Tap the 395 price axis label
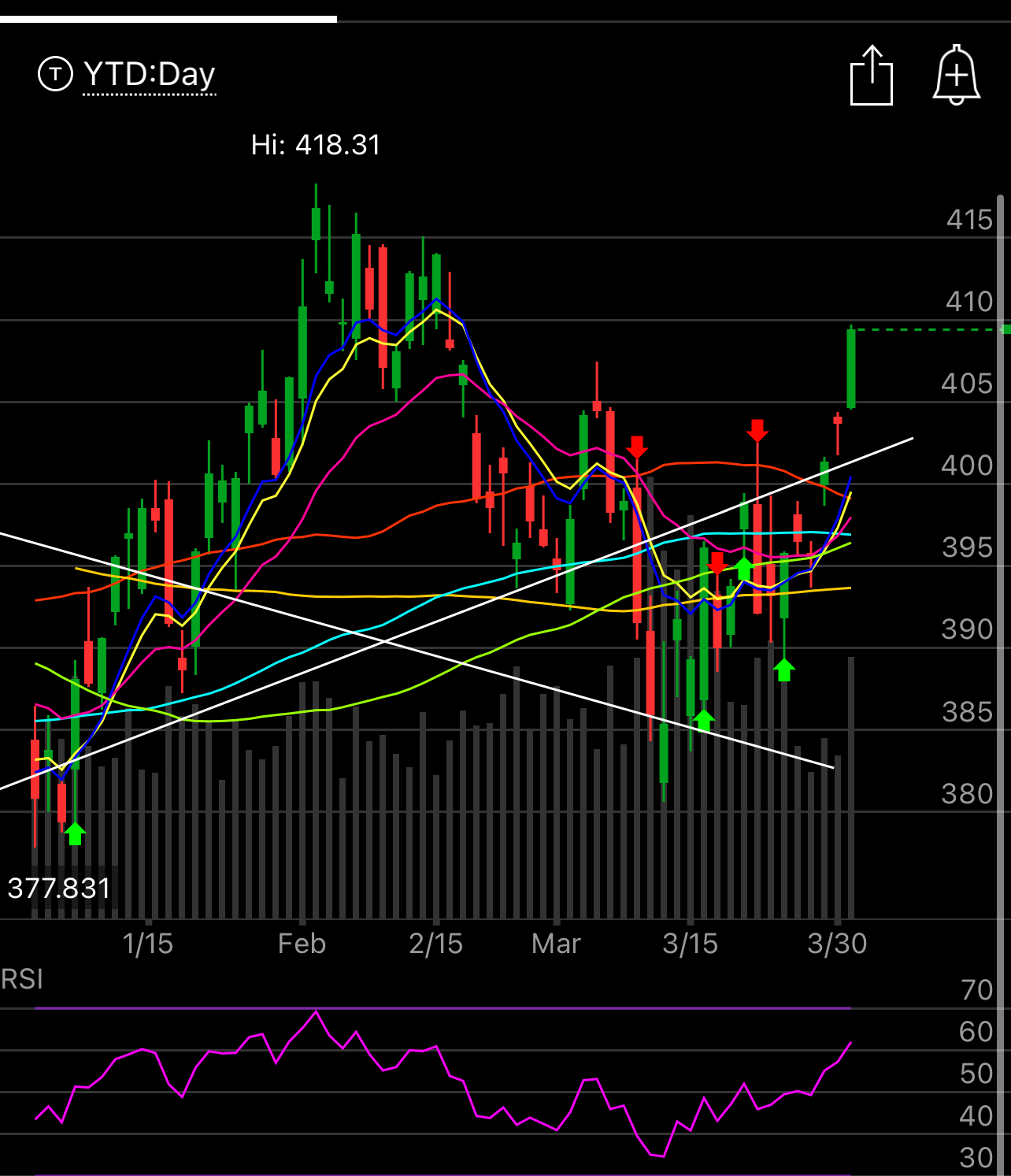This screenshot has width=1011, height=1176. tap(968, 547)
